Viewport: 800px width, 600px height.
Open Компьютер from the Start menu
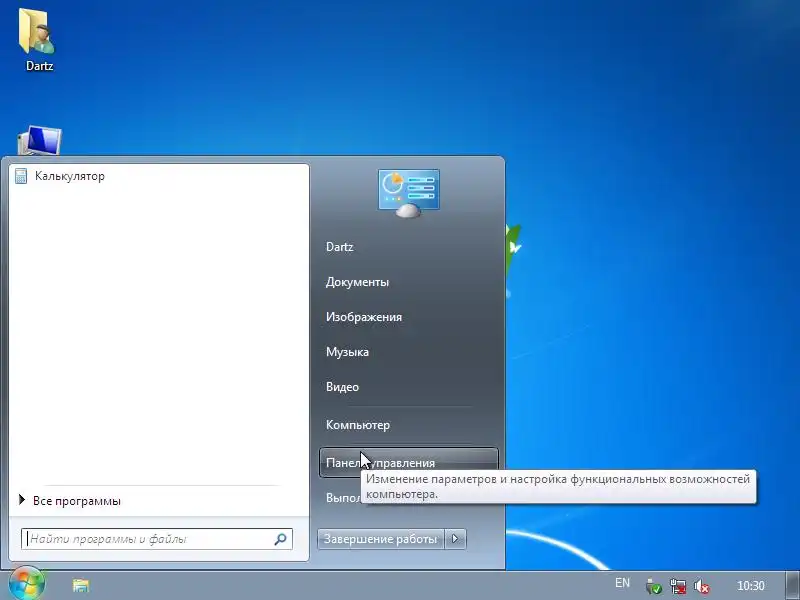[408, 424]
